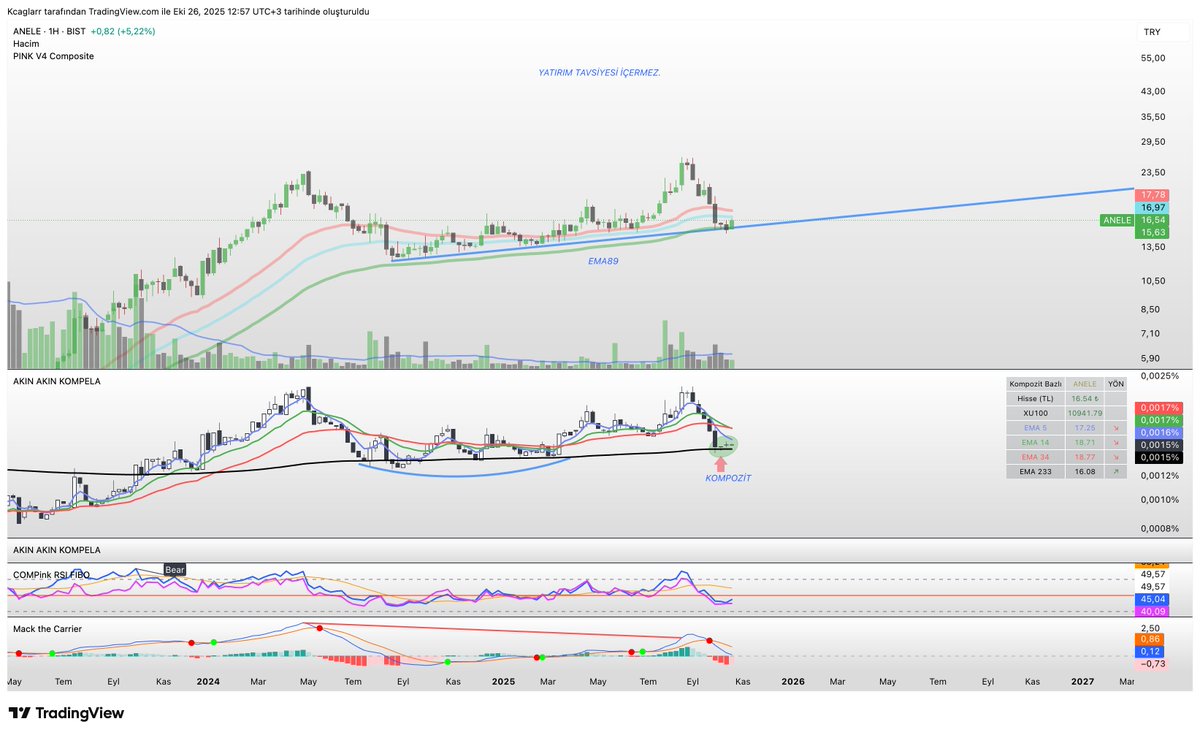The image size is (1200, 735).
Task: Click the 18.71 table value
Action: [1083, 442]
